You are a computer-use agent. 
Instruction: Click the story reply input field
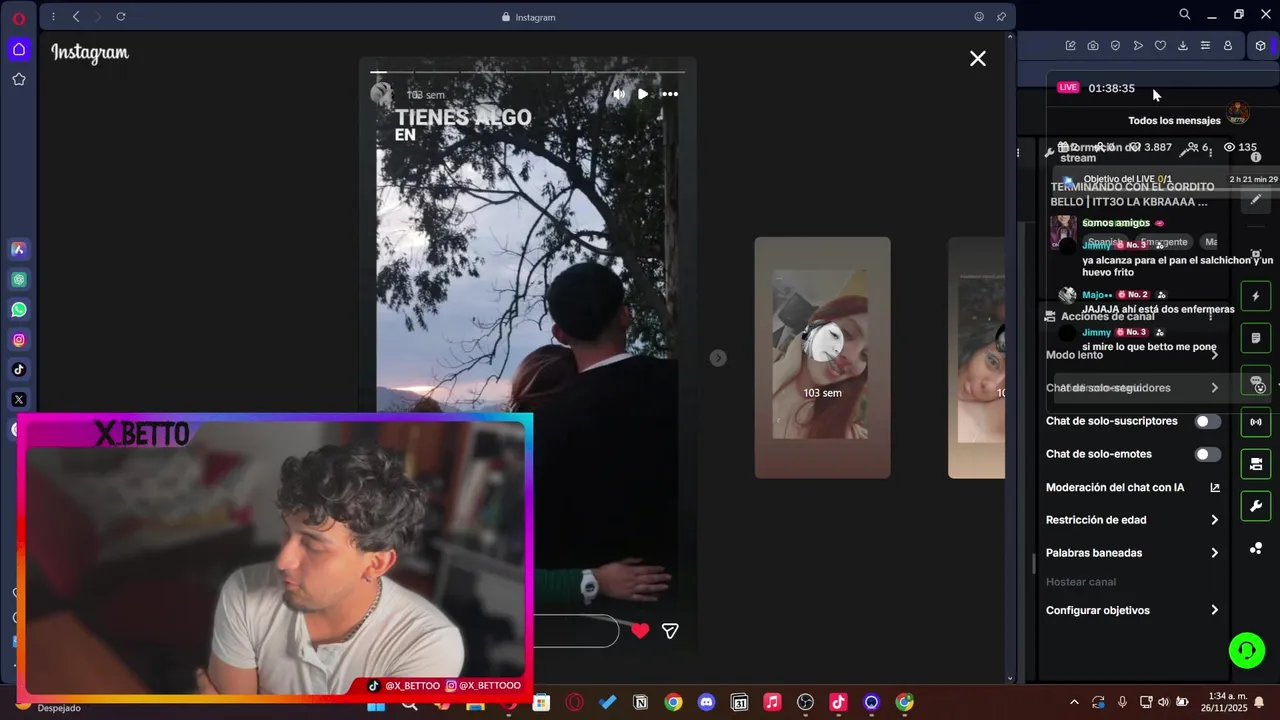coord(575,631)
